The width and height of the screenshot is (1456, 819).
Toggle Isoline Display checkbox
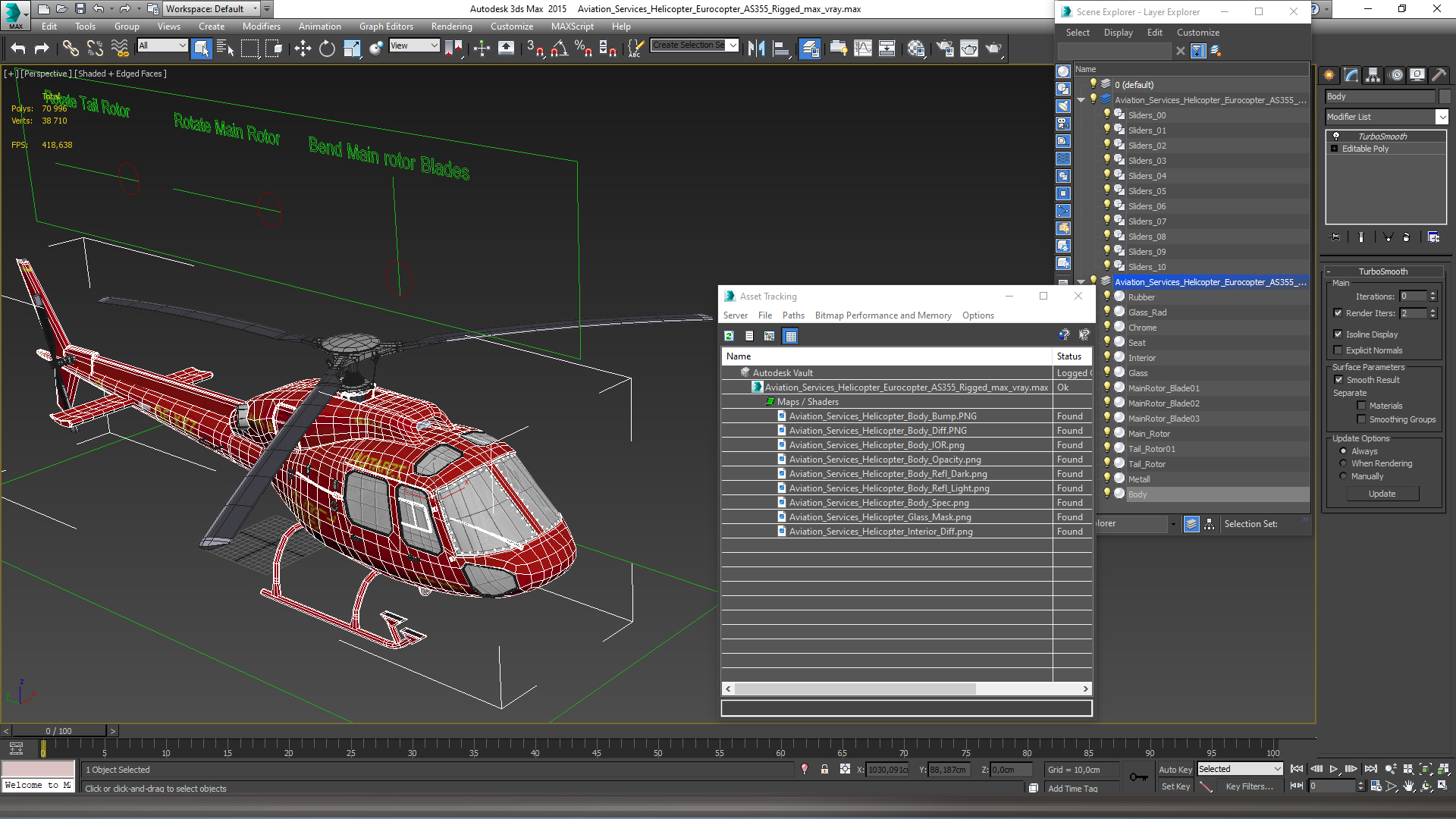click(x=1338, y=334)
